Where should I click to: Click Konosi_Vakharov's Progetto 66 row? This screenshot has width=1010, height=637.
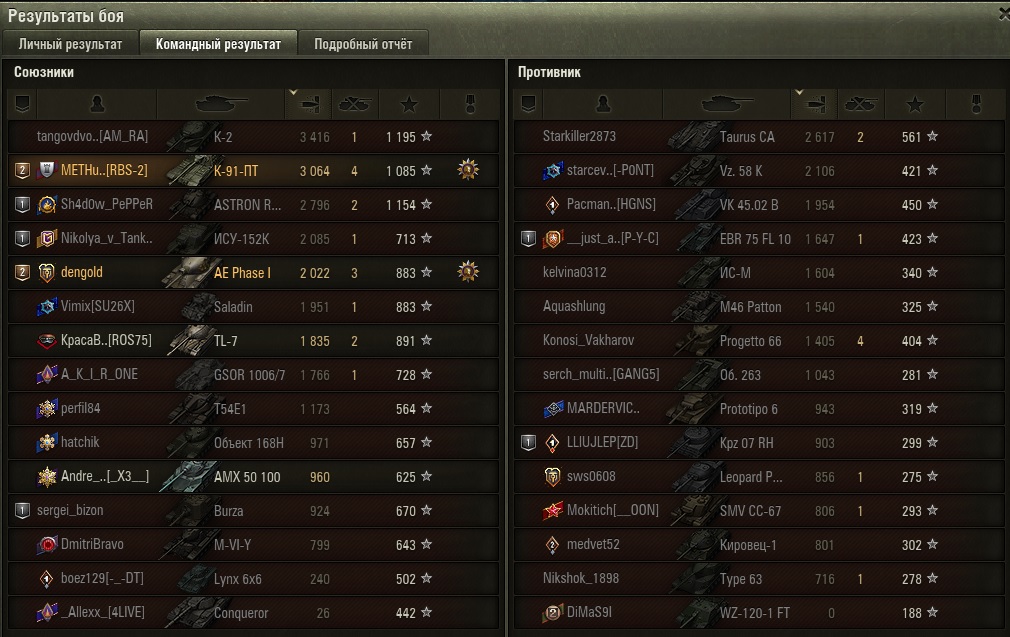click(759, 340)
